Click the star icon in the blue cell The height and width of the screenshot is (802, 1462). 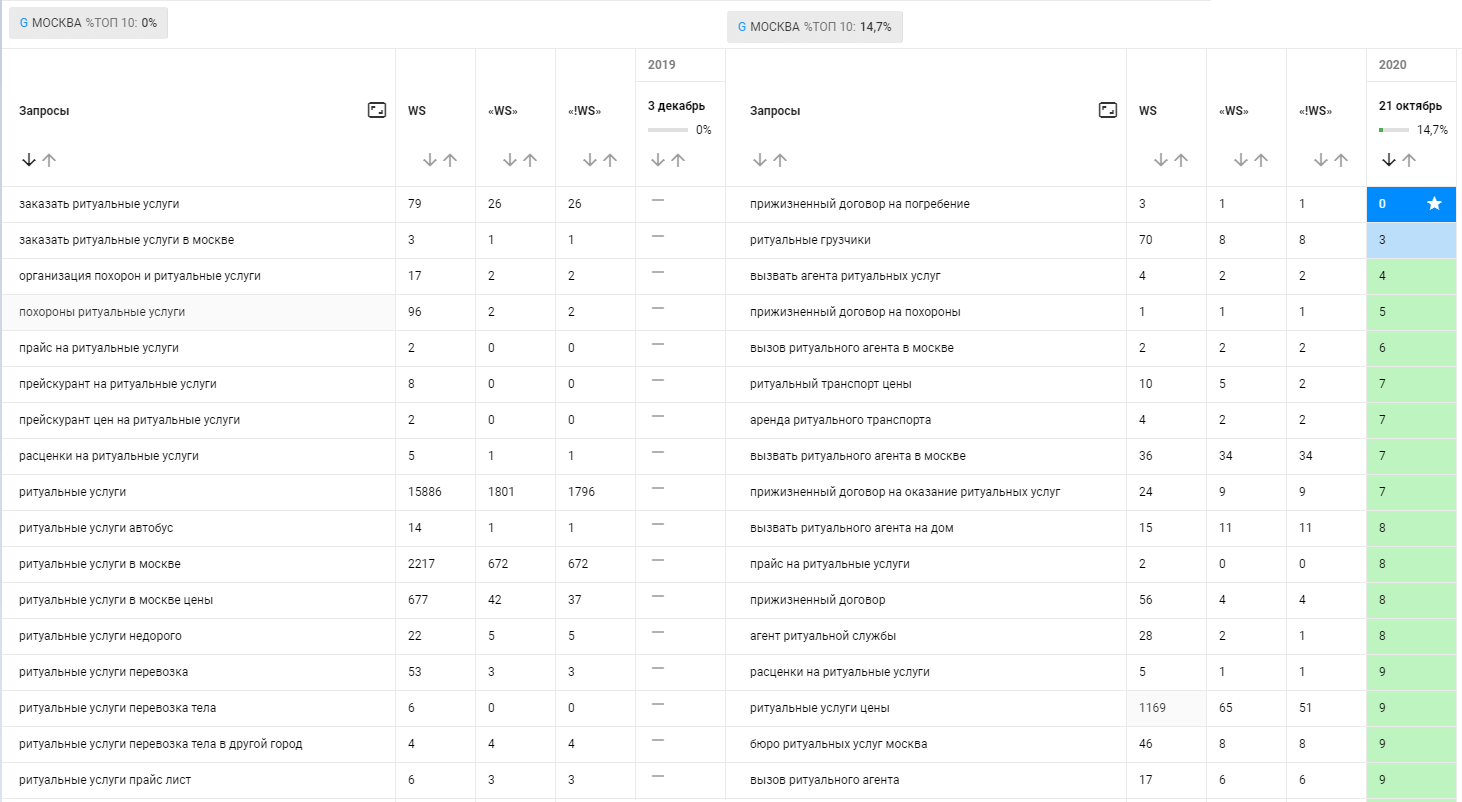1434,204
